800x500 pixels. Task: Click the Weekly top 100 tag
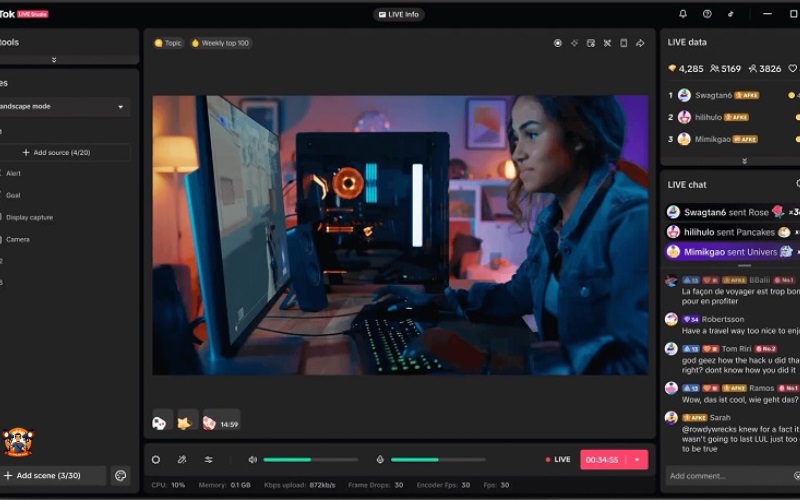click(x=220, y=43)
